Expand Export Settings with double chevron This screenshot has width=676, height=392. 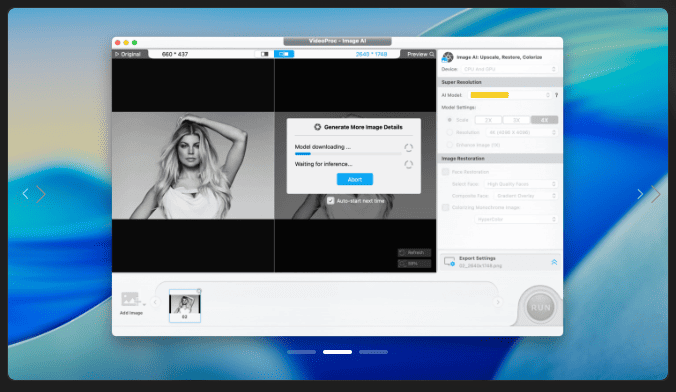point(554,262)
